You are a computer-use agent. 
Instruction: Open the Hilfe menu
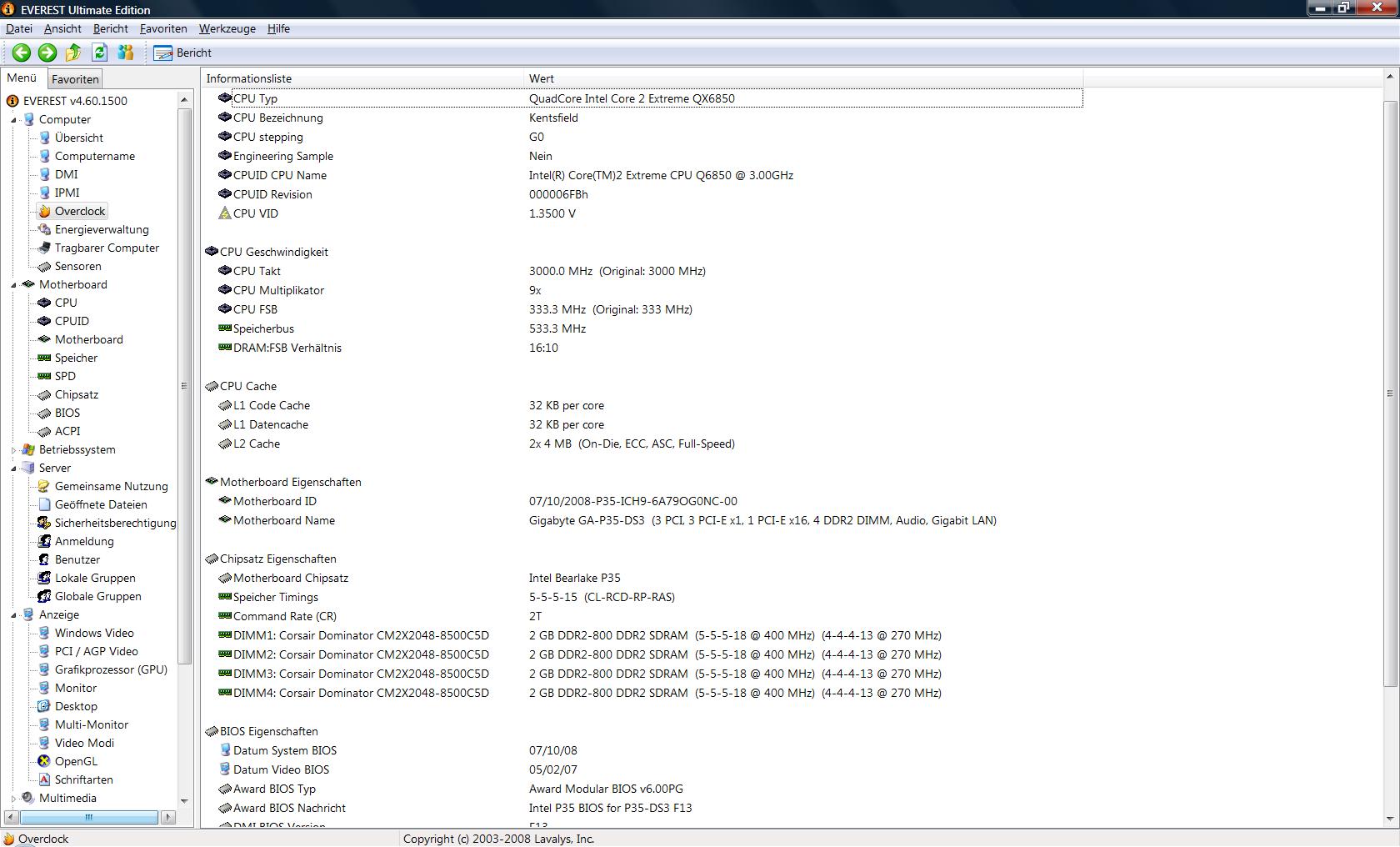[x=278, y=28]
